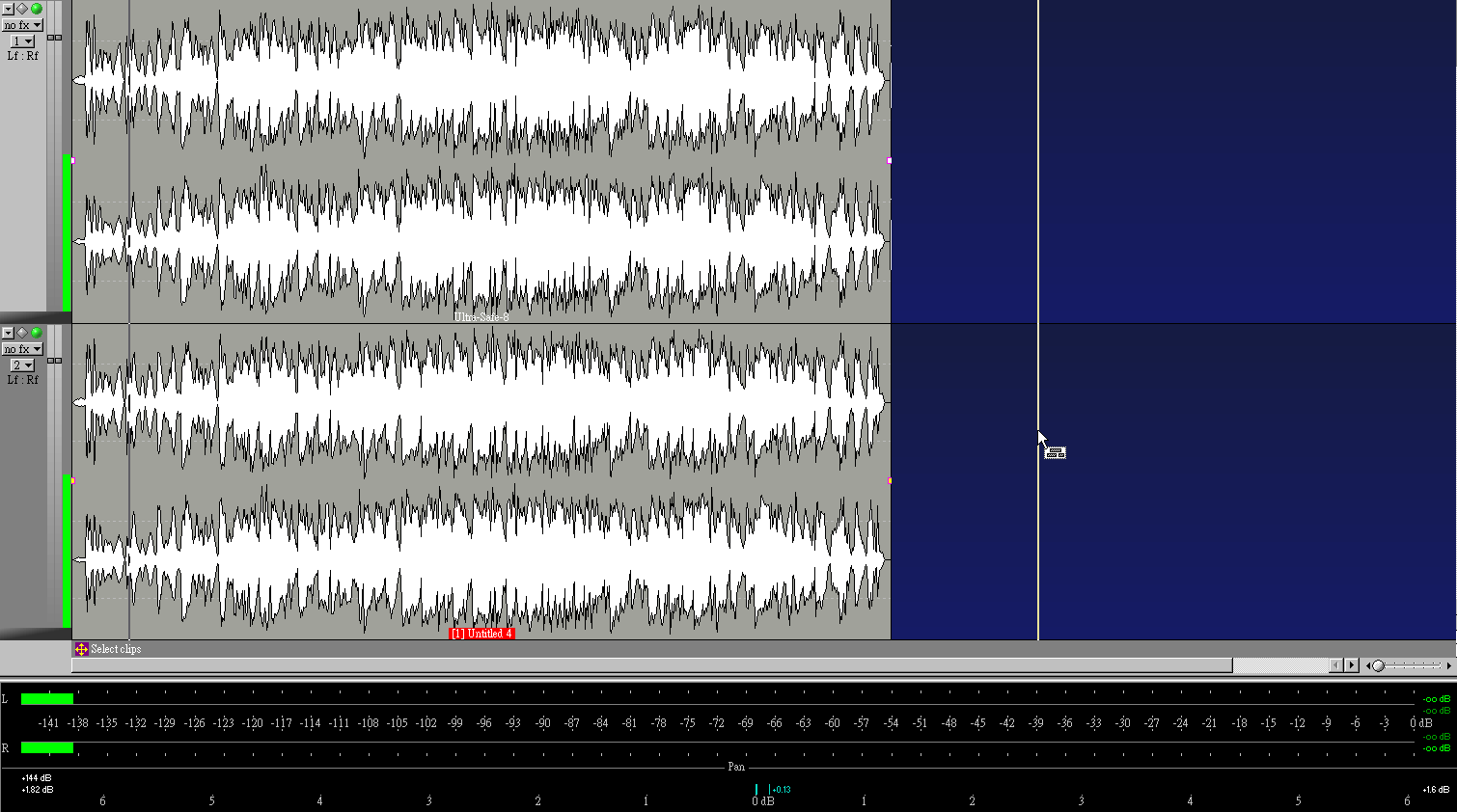Image resolution: width=1457 pixels, height=812 pixels.
Task: Open the channel '1' dropdown on track 1
Action: (x=22, y=41)
